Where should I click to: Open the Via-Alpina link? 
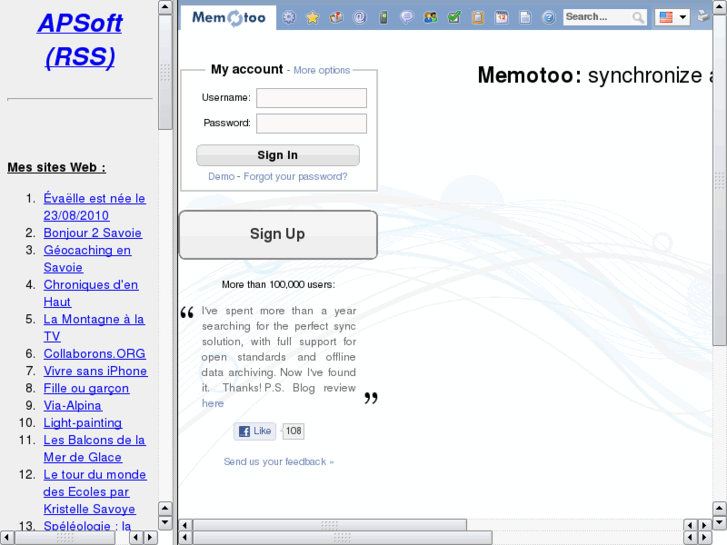pos(72,405)
